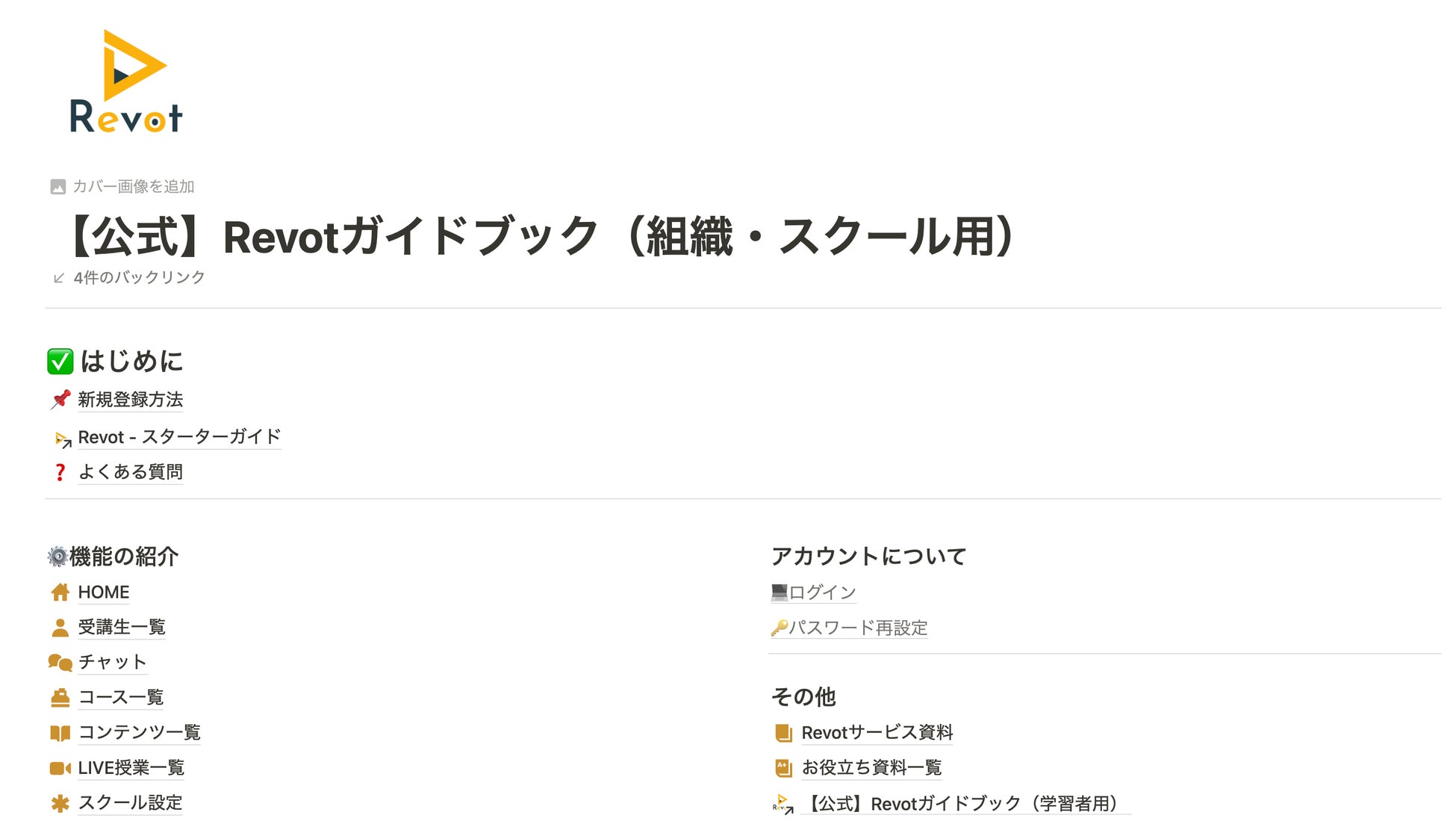
Task: Open the よくある質問 page
Action: [x=131, y=472]
